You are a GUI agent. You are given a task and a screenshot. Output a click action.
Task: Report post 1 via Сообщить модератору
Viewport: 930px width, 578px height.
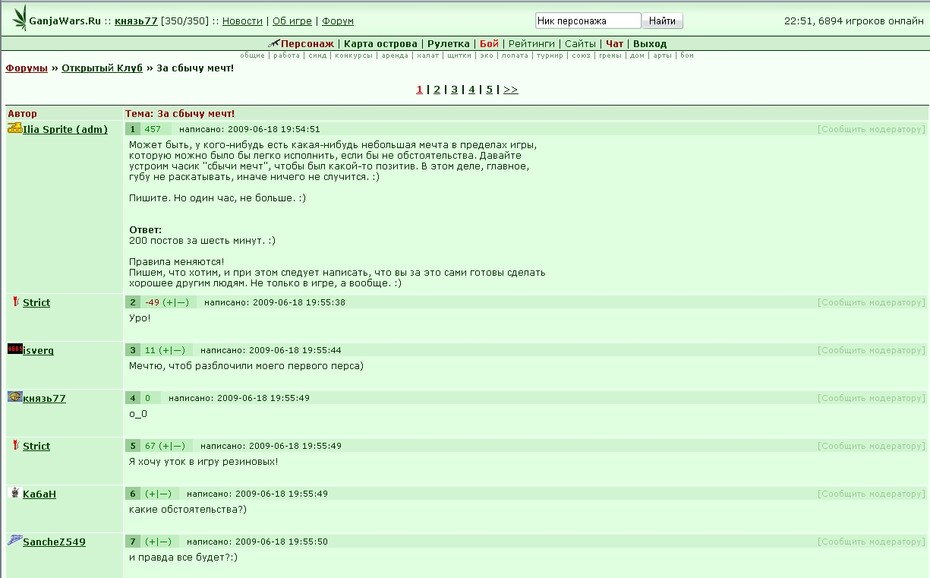pyautogui.click(x=871, y=129)
